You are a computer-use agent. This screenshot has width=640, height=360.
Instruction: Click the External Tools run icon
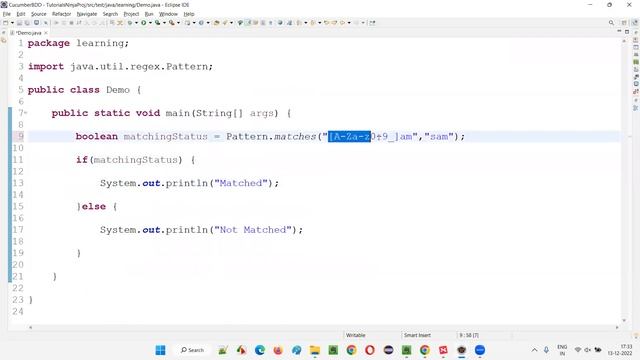coord(172,23)
